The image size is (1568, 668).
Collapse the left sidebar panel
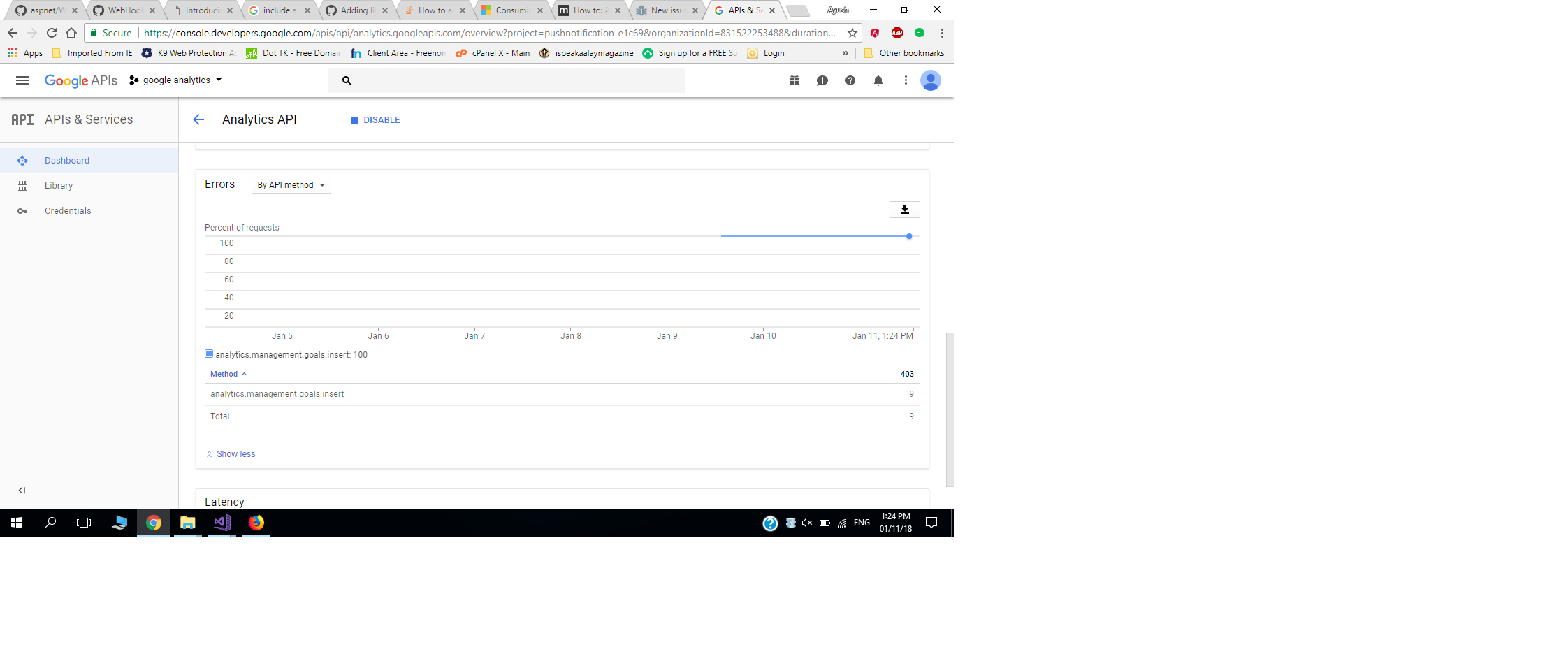(x=22, y=491)
